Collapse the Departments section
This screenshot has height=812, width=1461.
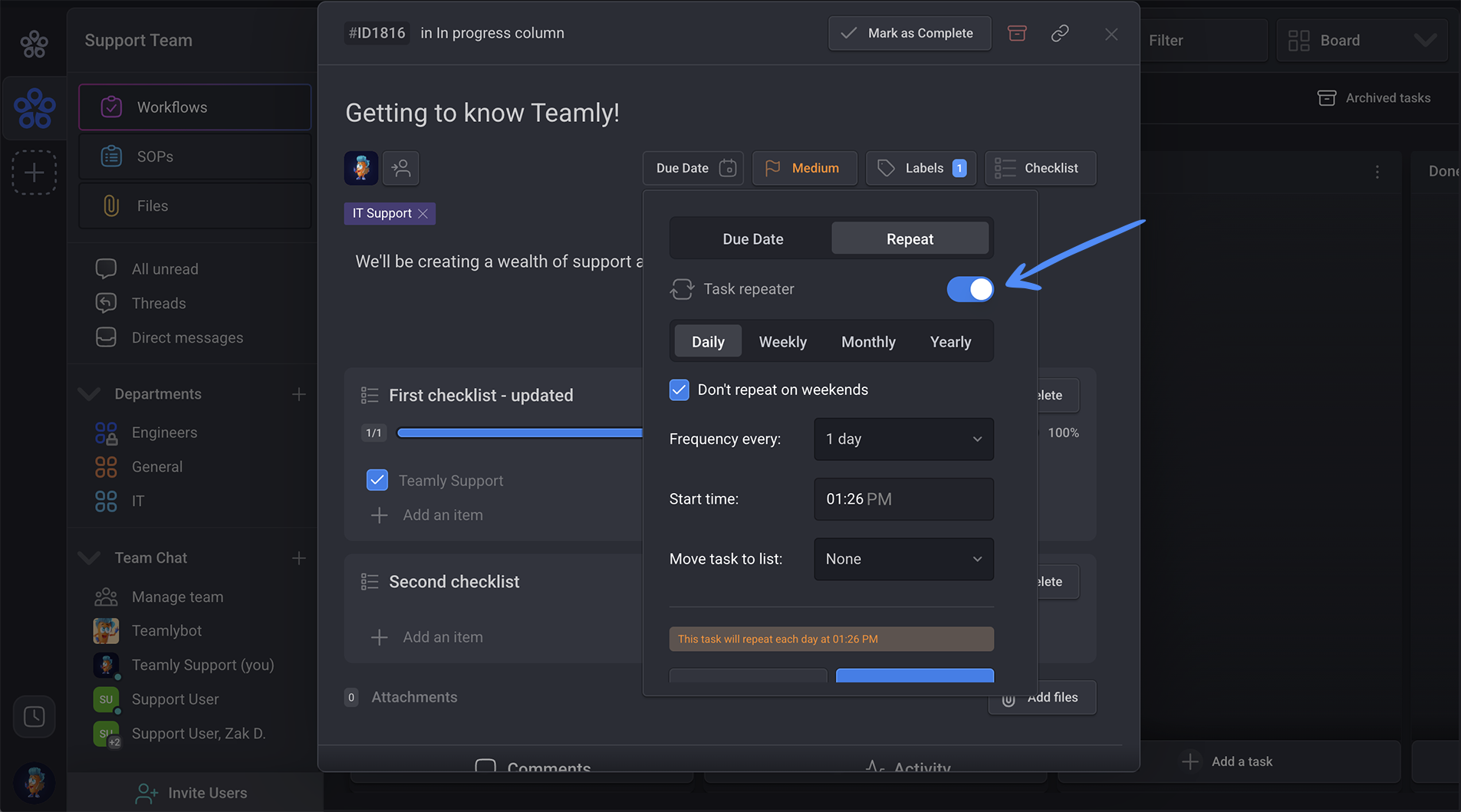pyautogui.click(x=89, y=394)
